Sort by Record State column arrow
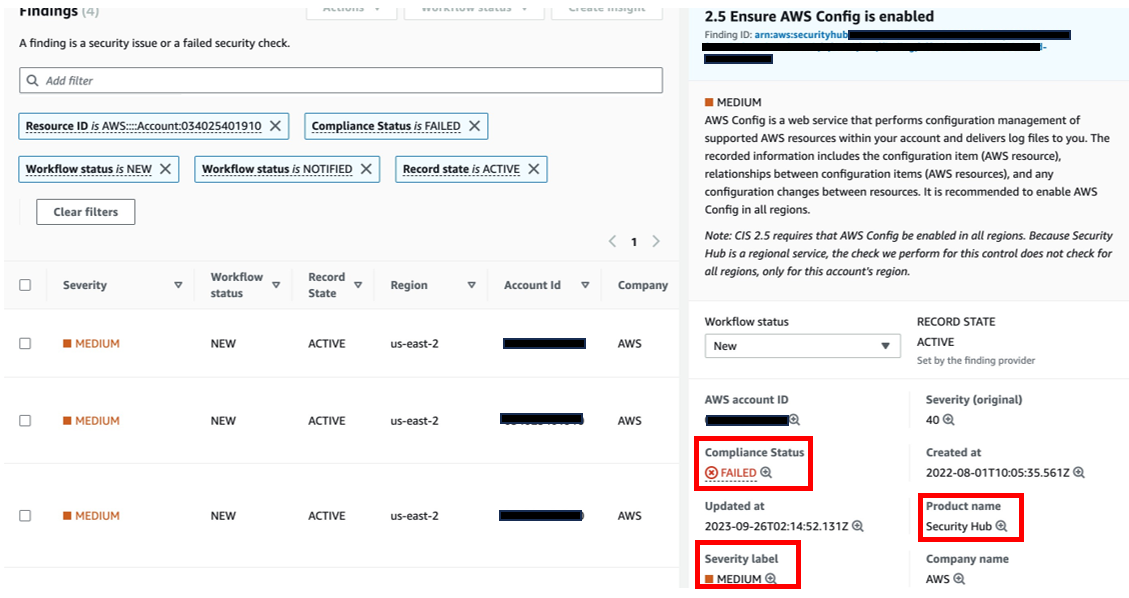Image resolution: width=1129 pixels, height=598 pixels. click(358, 285)
